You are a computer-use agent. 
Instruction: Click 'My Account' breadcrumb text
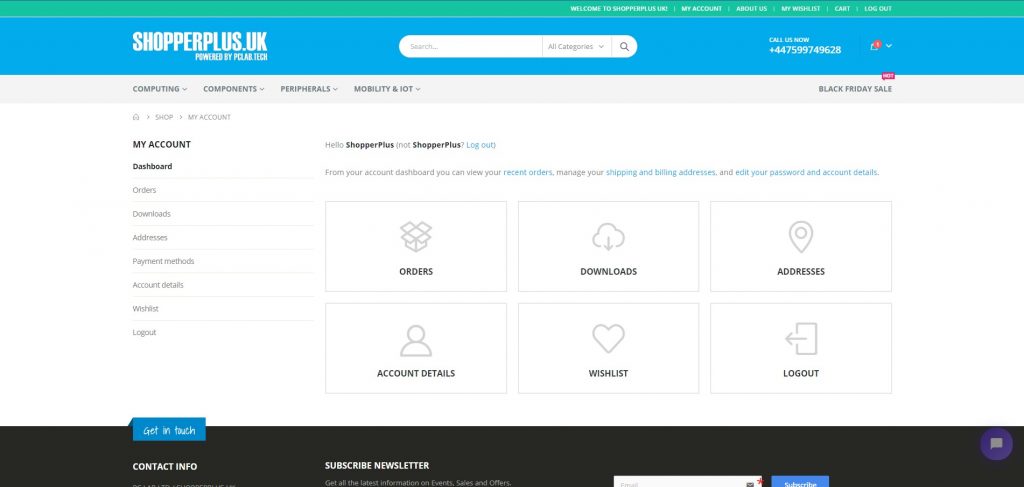(x=209, y=118)
